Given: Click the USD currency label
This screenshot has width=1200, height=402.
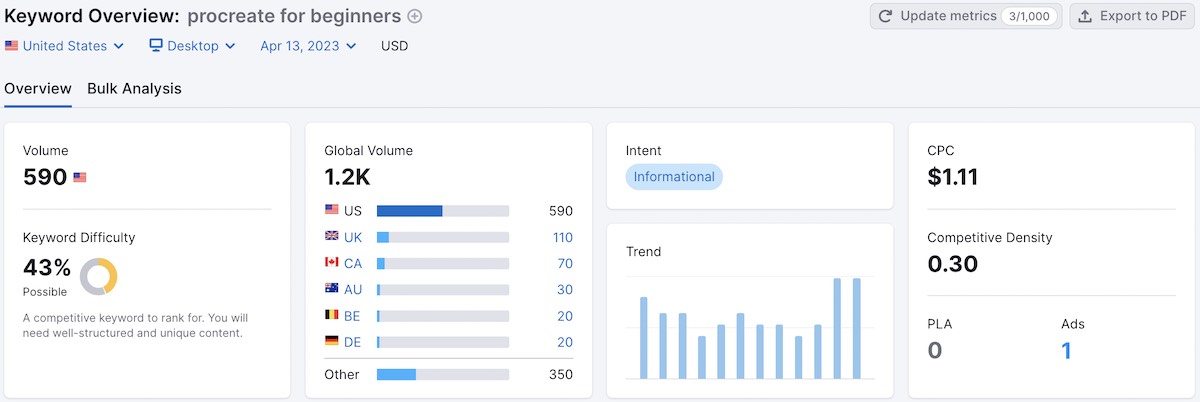Looking at the screenshot, I should click(394, 46).
